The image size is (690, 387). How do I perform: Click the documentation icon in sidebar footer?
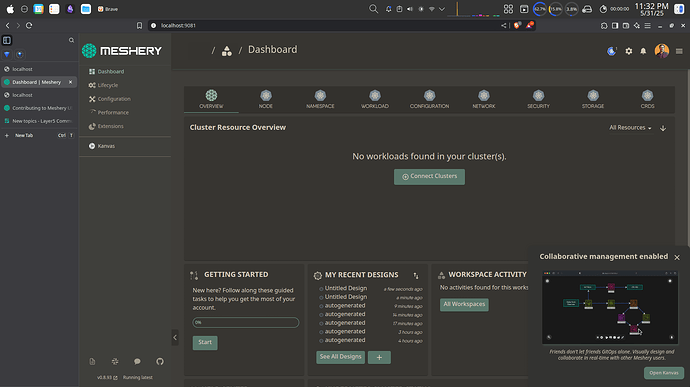[x=92, y=361]
